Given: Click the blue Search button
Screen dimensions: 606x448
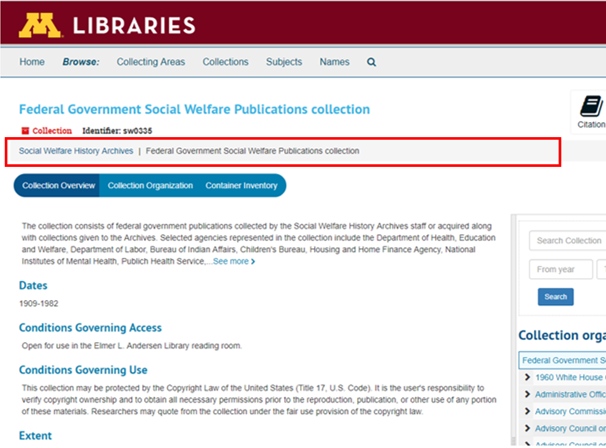Looking at the screenshot, I should coord(556,297).
